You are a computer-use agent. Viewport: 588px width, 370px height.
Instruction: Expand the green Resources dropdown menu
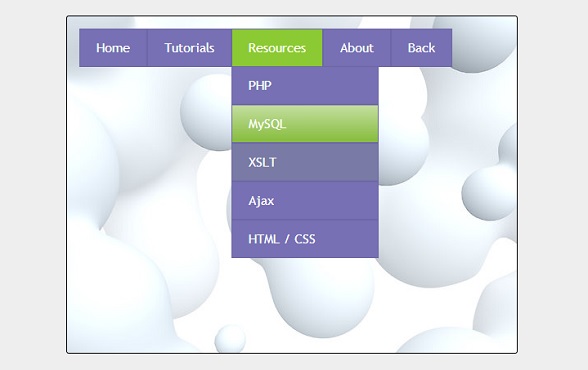pyautogui.click(x=277, y=48)
